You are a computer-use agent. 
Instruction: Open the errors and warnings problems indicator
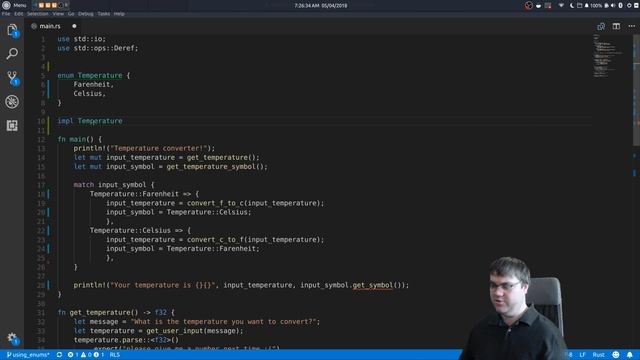point(86,355)
